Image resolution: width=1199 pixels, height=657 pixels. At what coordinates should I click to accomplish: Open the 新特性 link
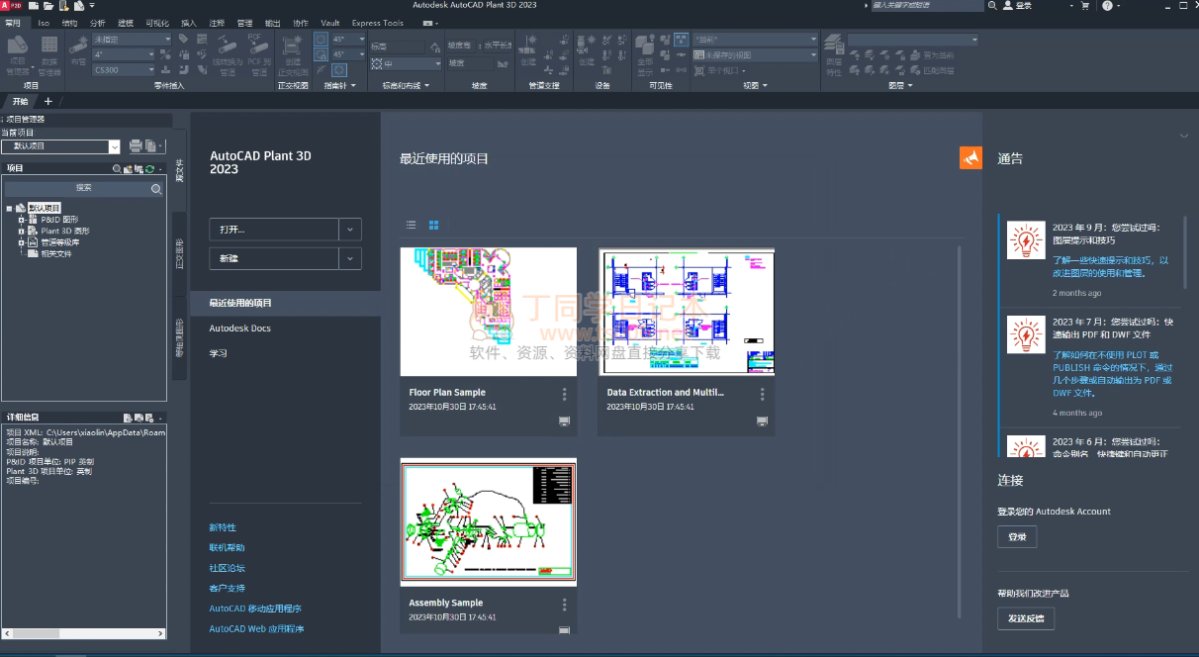(x=222, y=527)
